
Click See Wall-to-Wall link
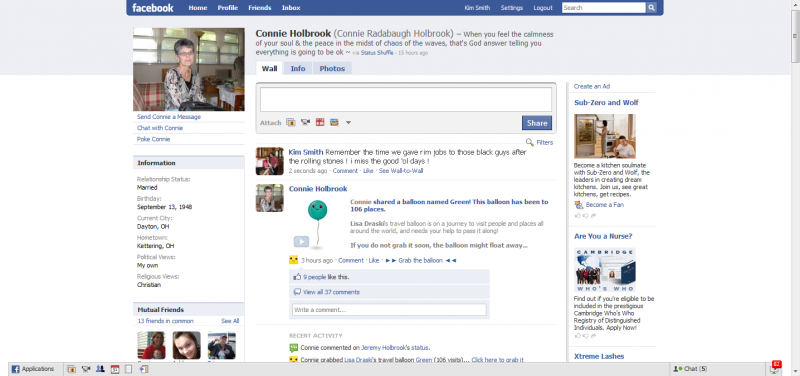tap(401, 171)
